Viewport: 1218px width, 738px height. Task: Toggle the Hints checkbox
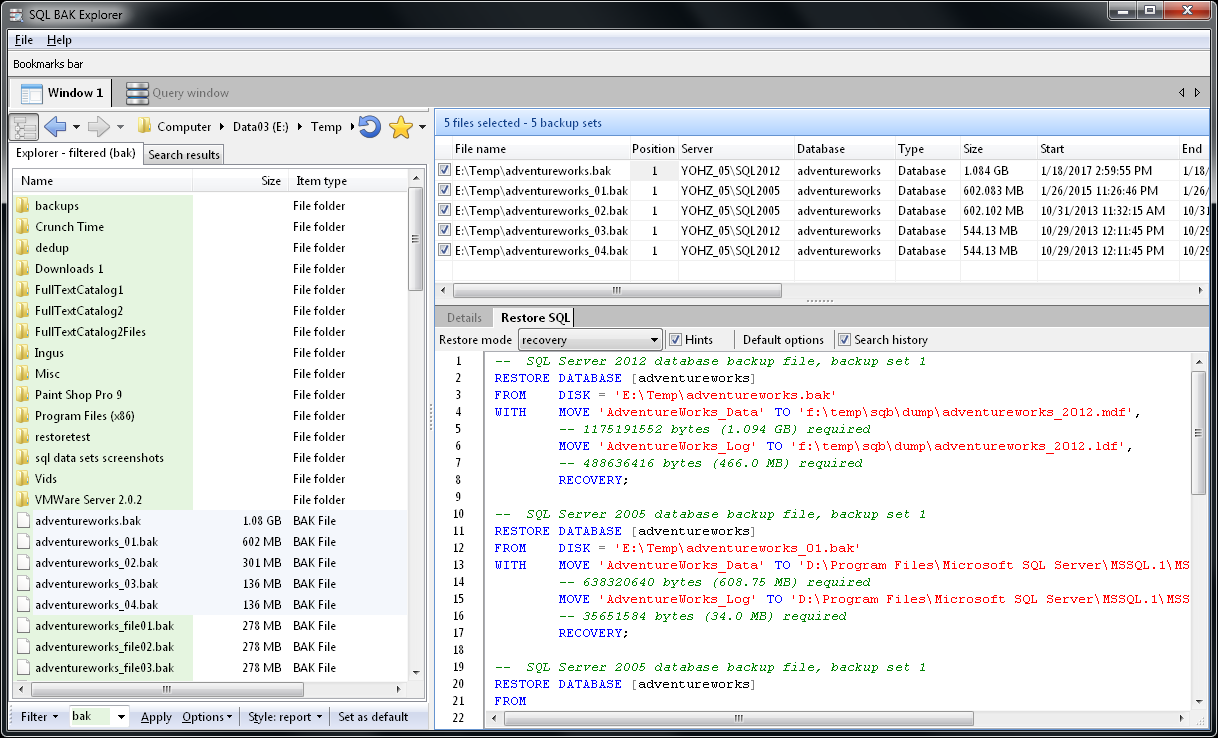point(676,340)
